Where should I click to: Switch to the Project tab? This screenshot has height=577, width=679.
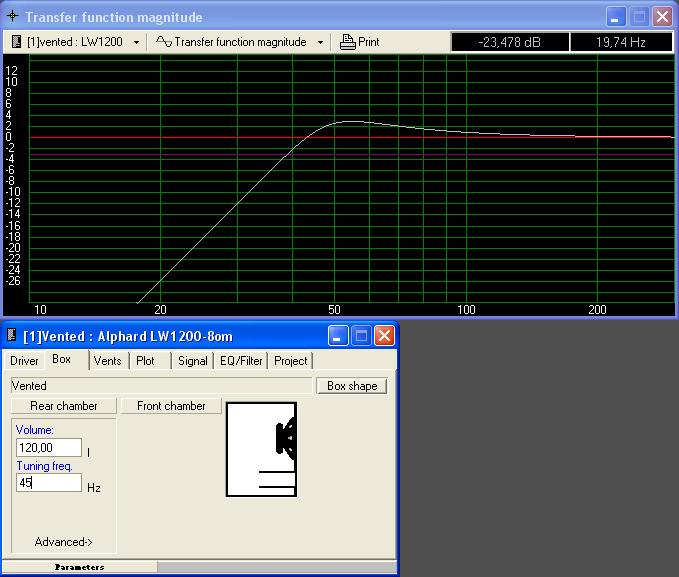tap(291, 360)
